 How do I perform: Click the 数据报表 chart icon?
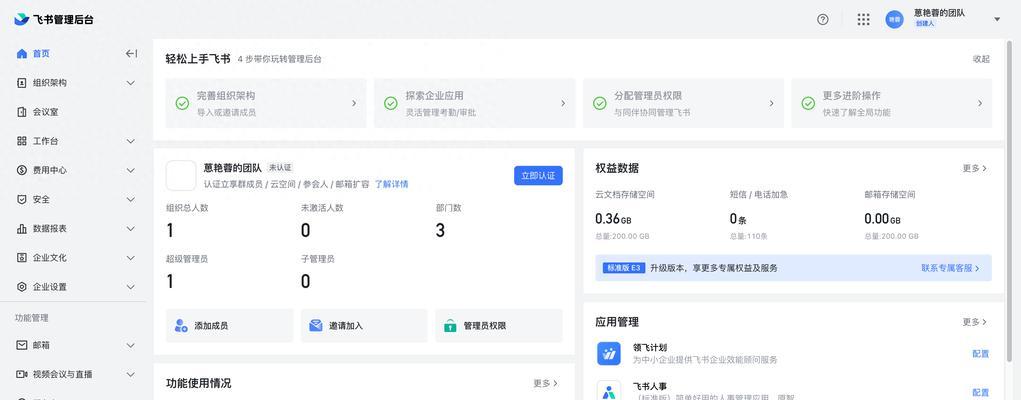tap(21, 229)
